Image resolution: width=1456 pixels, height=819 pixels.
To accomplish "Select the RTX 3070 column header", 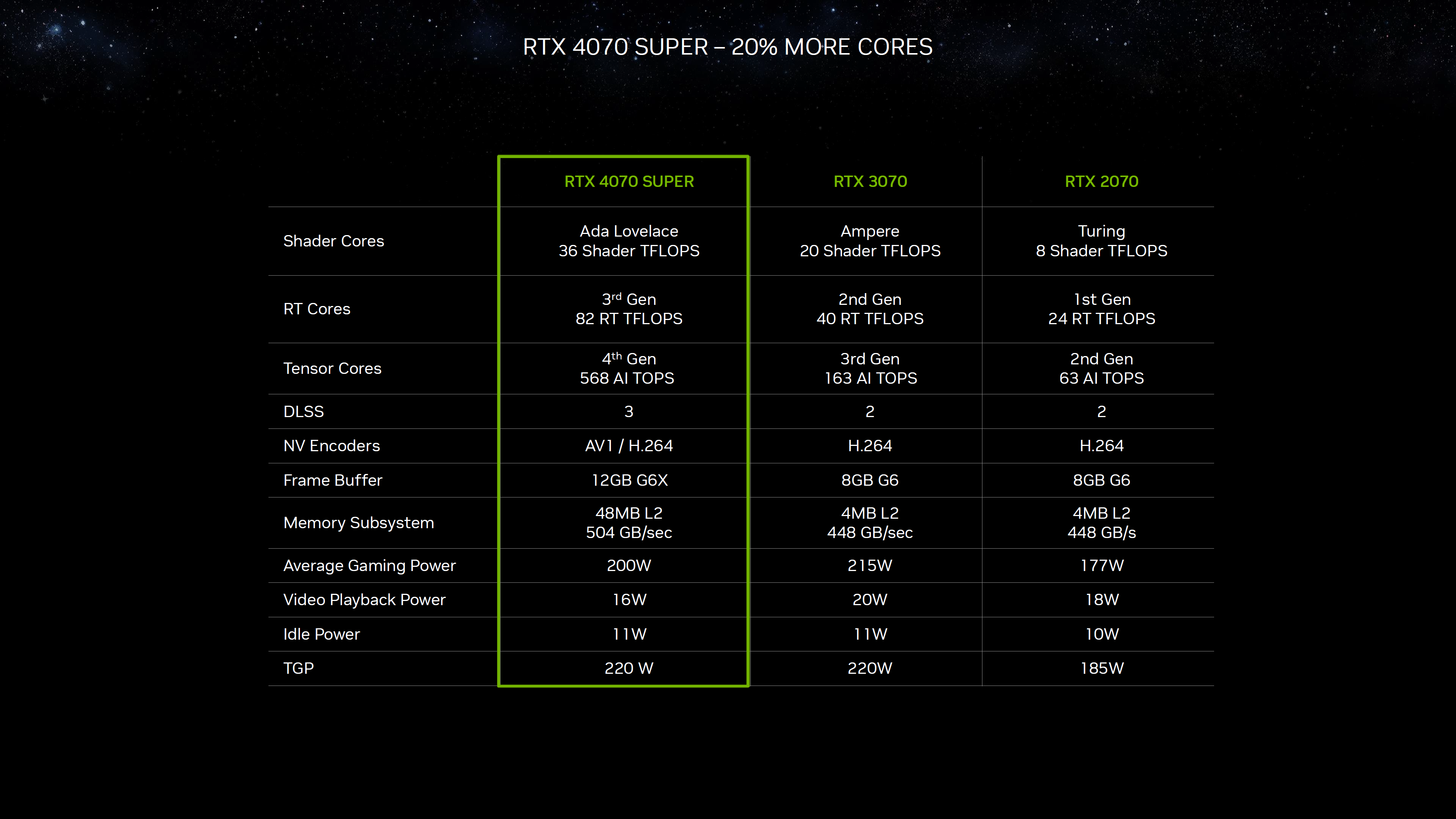I will pyautogui.click(x=871, y=182).
